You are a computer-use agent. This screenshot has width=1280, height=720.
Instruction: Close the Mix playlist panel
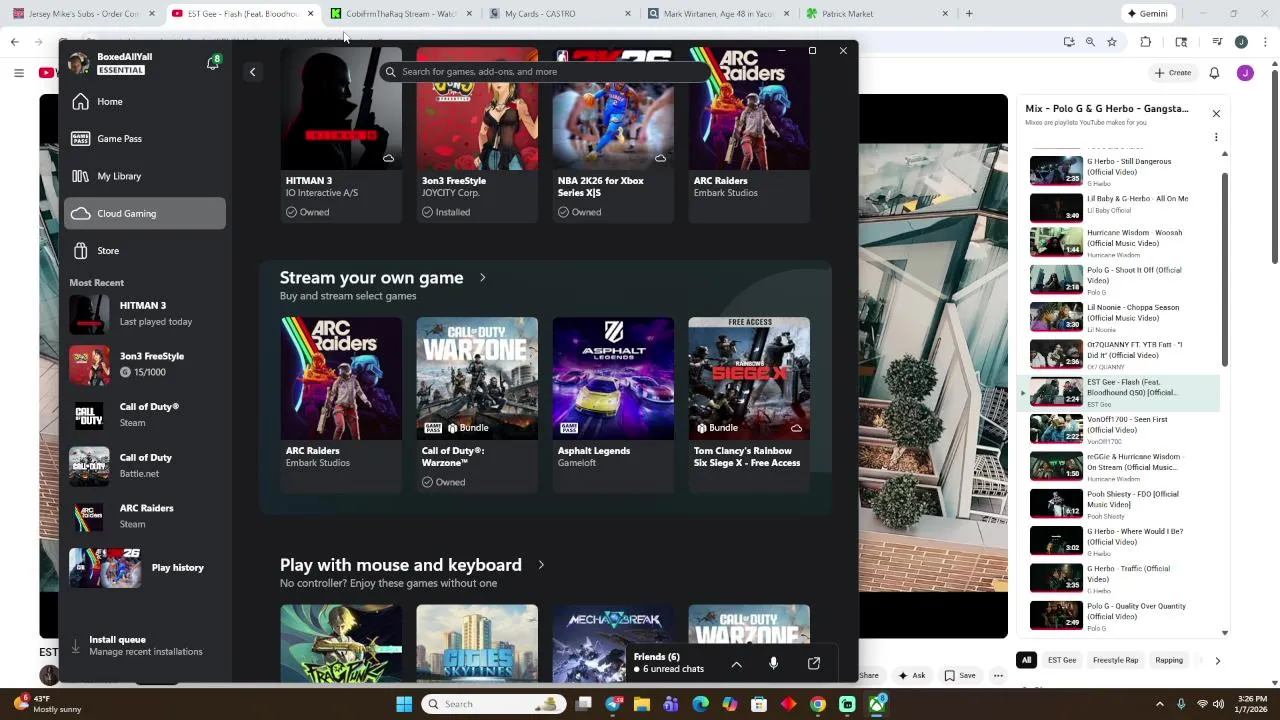[x=1216, y=114]
